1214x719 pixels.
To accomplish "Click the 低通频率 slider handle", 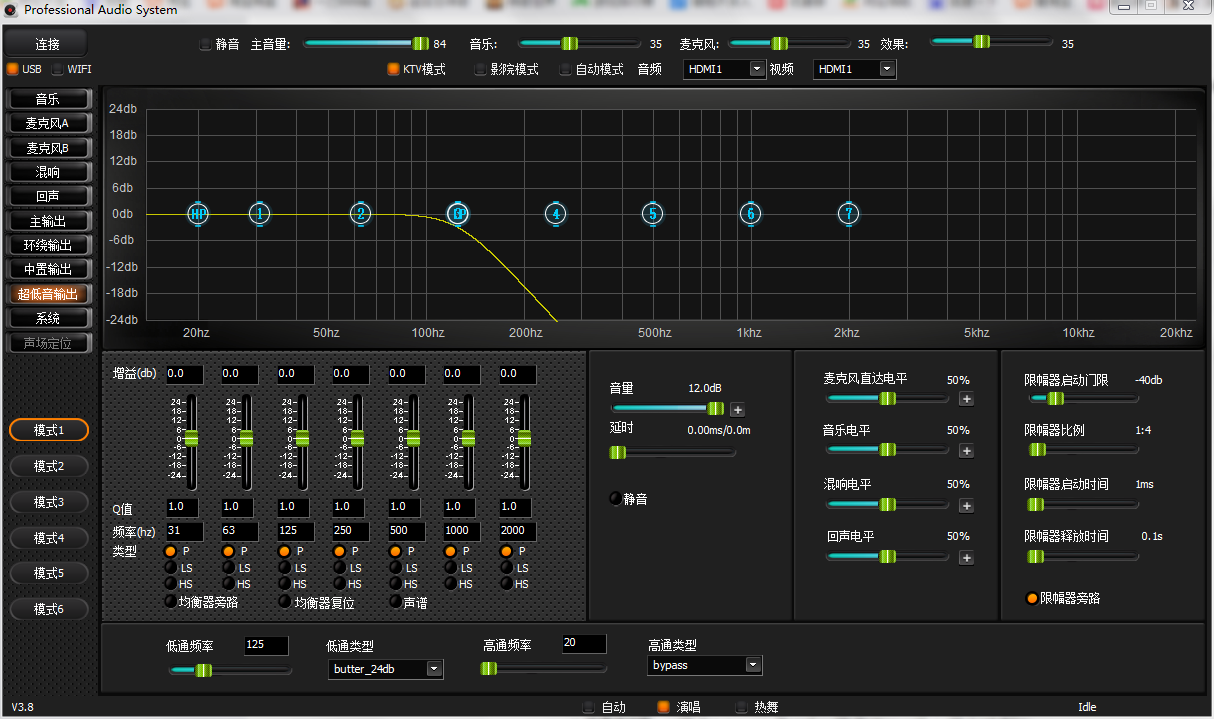I will [203, 670].
